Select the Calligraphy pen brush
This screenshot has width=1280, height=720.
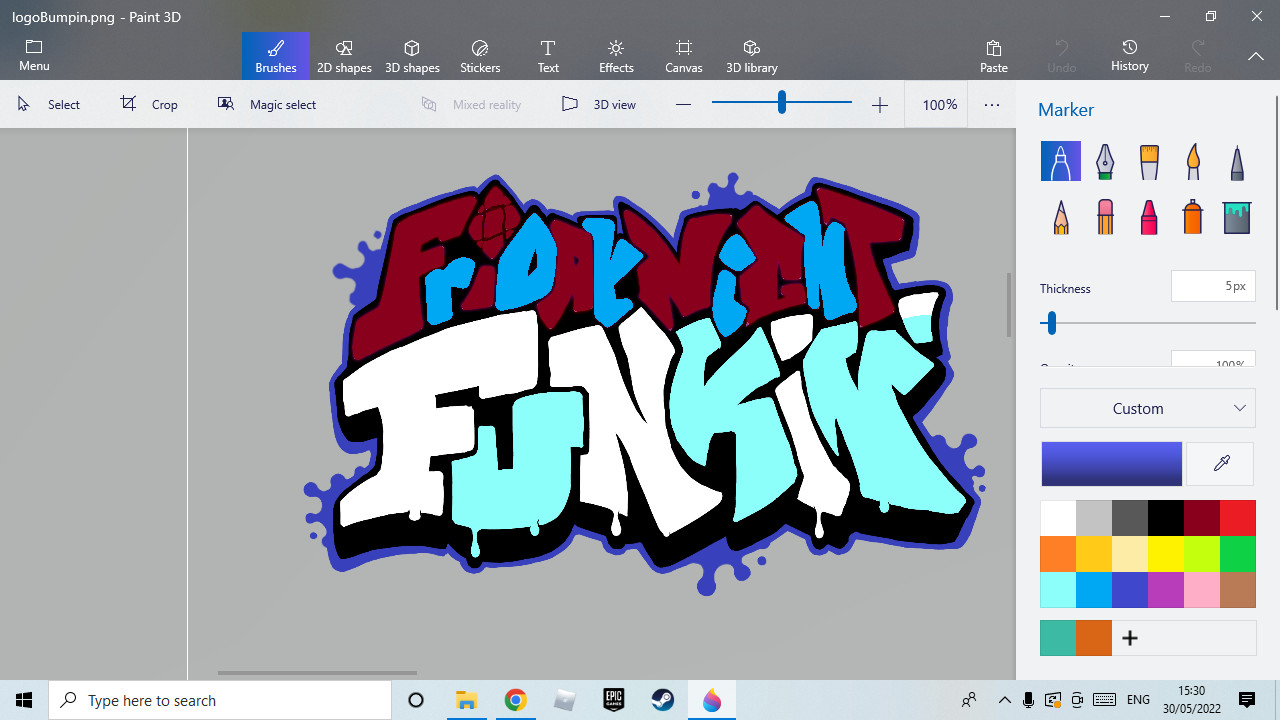coord(1105,161)
